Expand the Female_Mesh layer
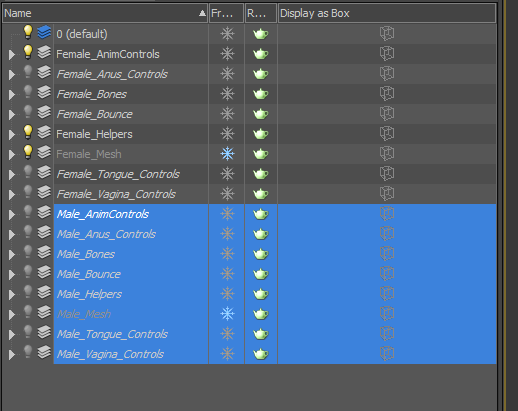 click(x=12, y=155)
